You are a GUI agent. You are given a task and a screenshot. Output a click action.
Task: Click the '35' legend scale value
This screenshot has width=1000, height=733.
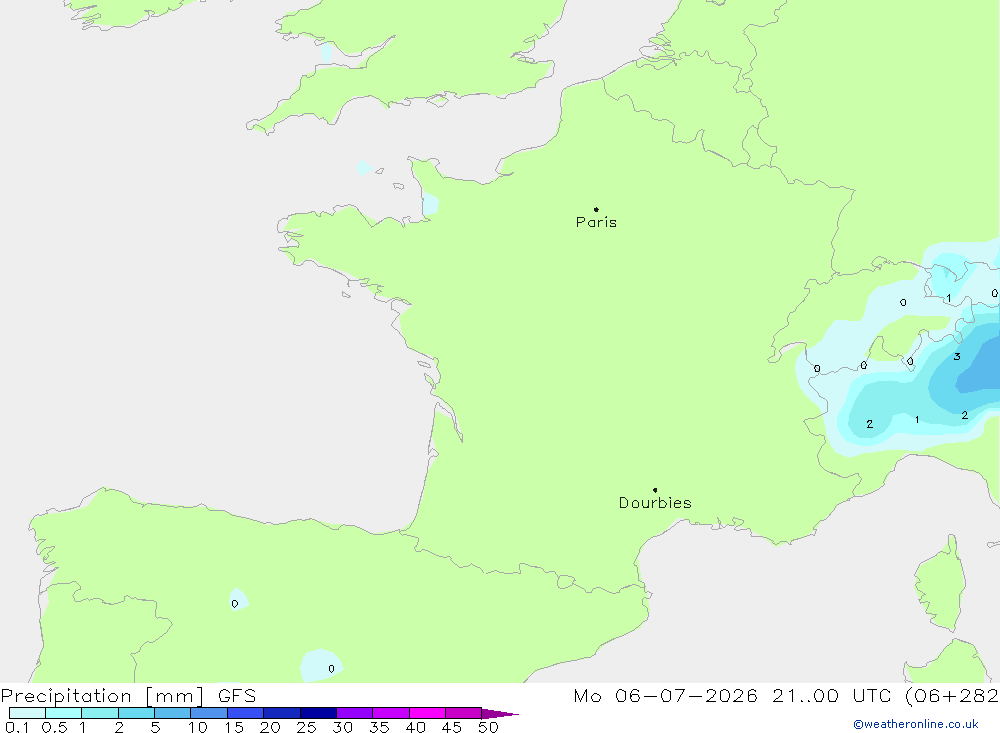(x=379, y=727)
